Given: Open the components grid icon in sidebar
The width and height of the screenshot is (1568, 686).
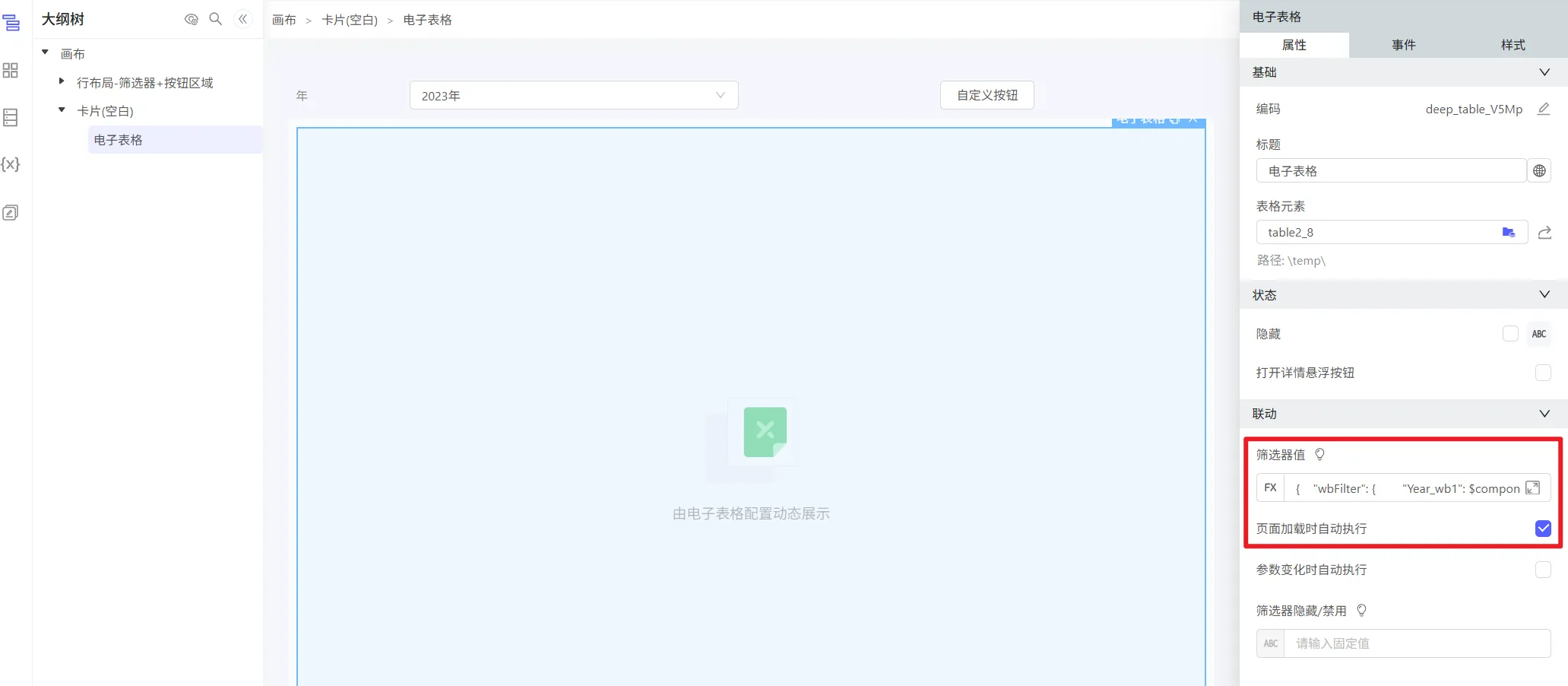Looking at the screenshot, I should [x=11, y=71].
